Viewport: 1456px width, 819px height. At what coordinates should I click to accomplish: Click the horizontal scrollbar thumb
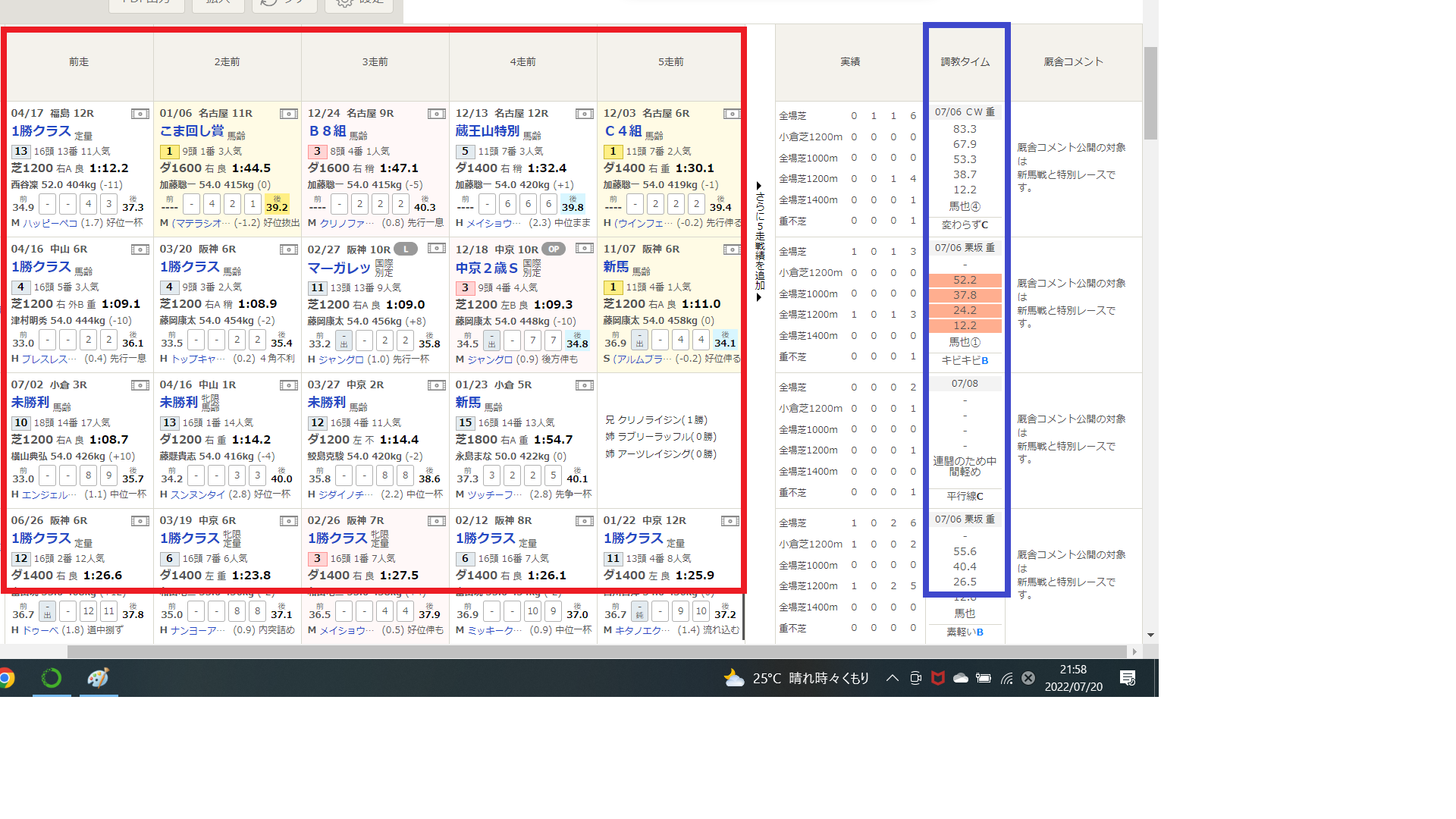pyautogui.click(x=597, y=652)
